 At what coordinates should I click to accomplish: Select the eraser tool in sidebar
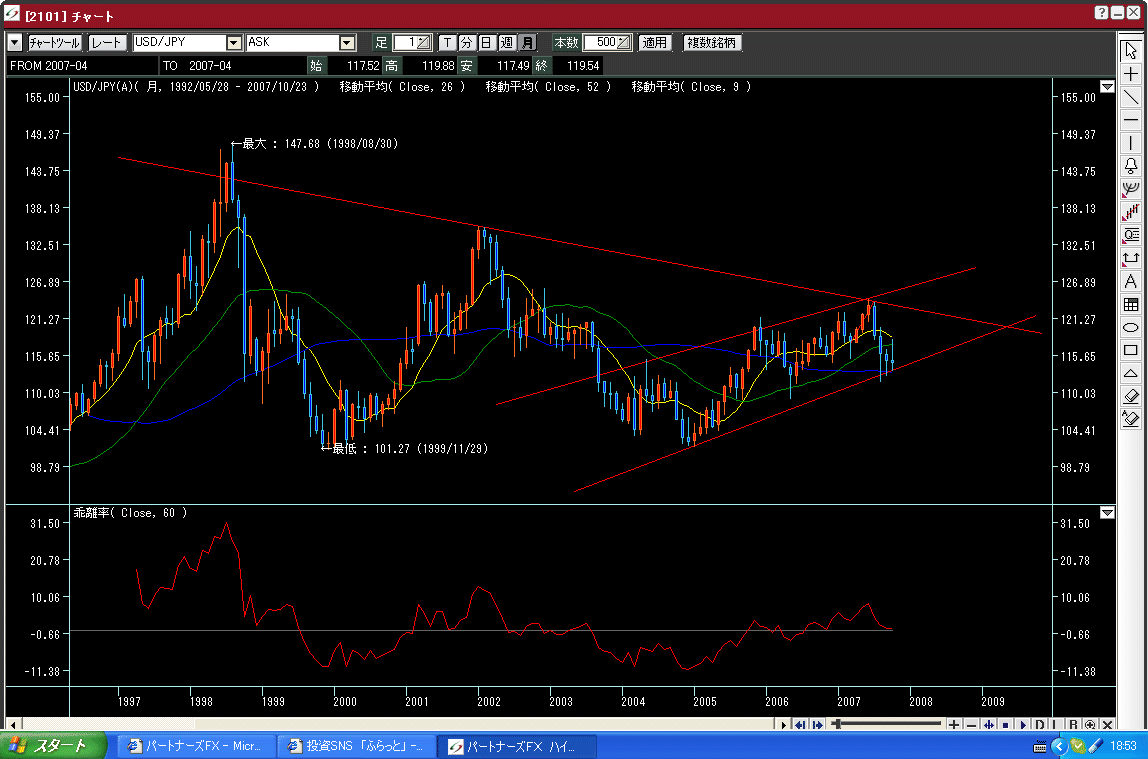pos(1131,396)
